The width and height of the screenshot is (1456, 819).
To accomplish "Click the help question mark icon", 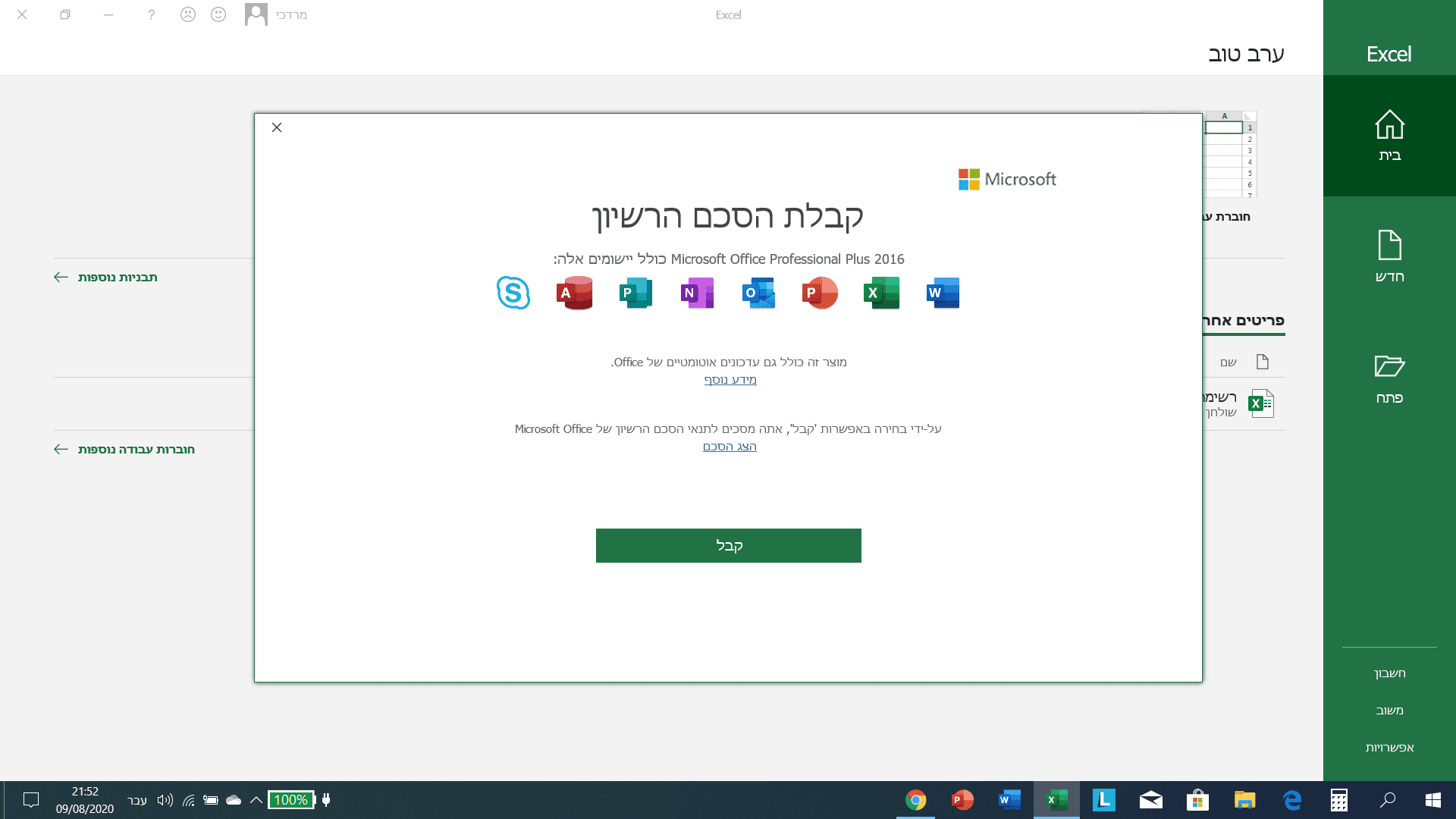I will [150, 14].
